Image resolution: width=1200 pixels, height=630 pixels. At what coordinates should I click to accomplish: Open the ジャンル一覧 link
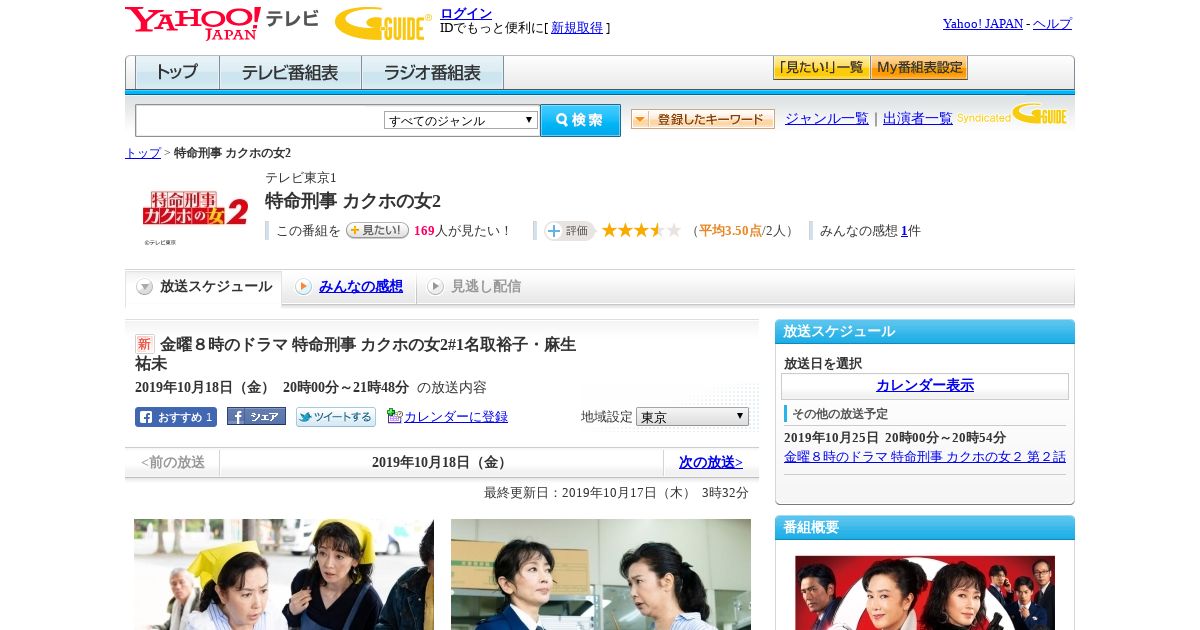827,118
